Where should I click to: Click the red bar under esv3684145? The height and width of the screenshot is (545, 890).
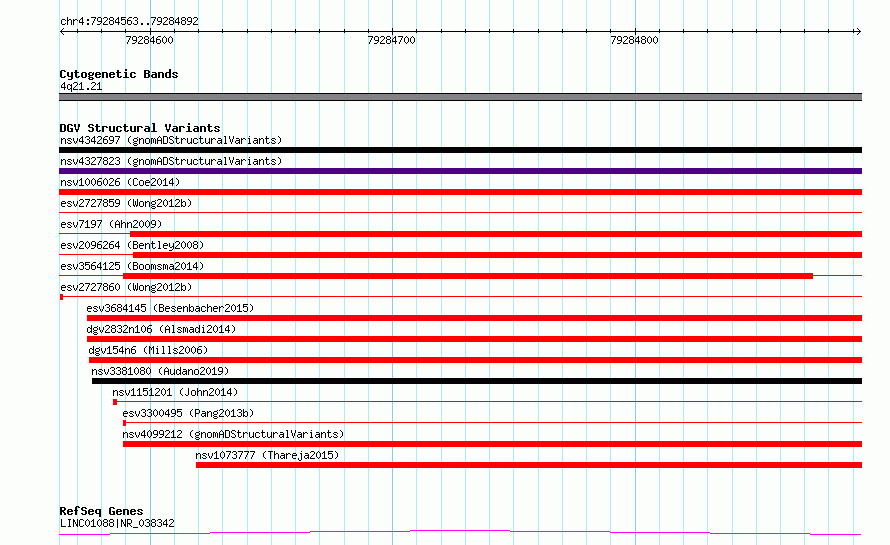click(x=474, y=318)
